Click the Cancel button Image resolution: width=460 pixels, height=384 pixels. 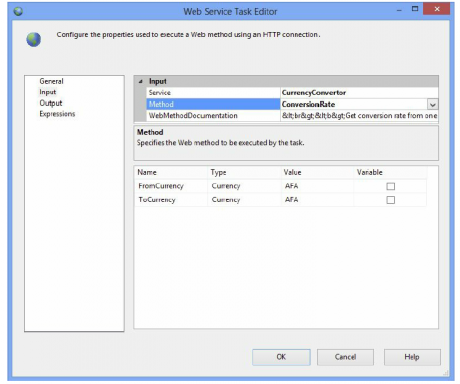pyautogui.click(x=345, y=357)
